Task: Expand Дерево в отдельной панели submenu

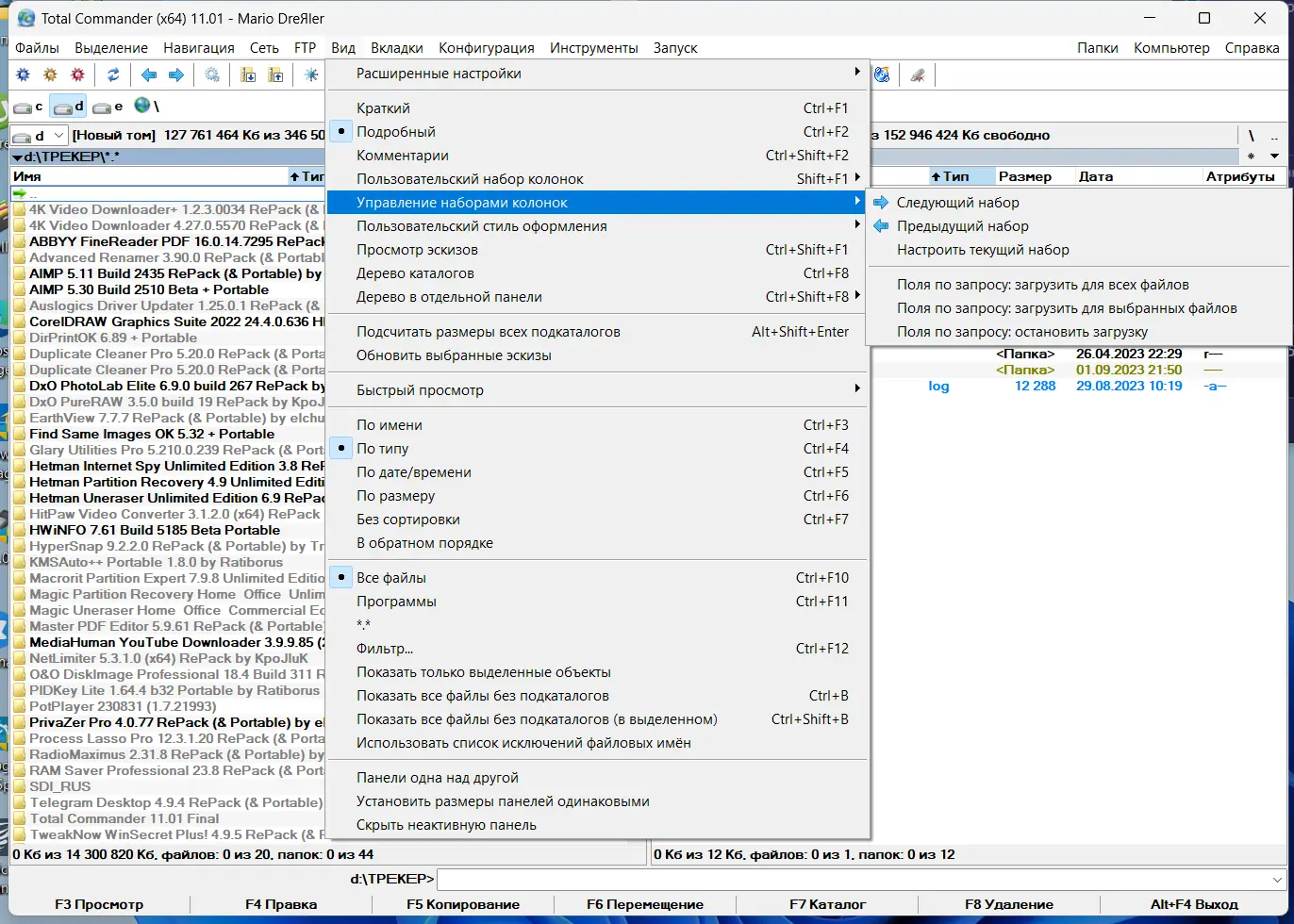Action: point(596,297)
